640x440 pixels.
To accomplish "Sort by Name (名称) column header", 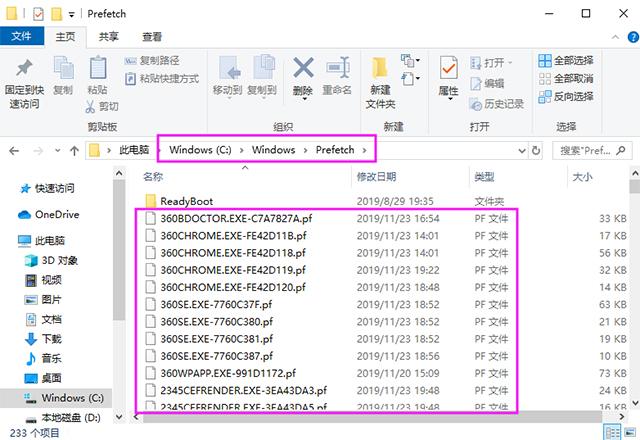I will pos(153,177).
